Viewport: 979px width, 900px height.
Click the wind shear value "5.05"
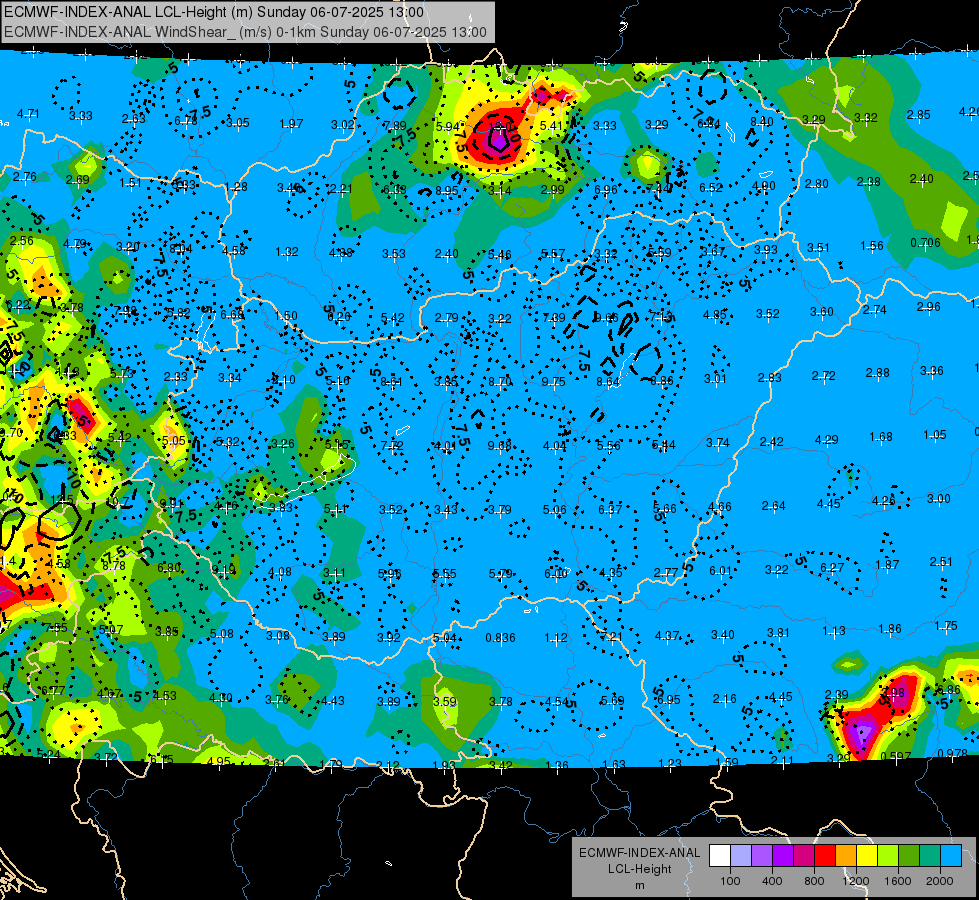(174, 440)
